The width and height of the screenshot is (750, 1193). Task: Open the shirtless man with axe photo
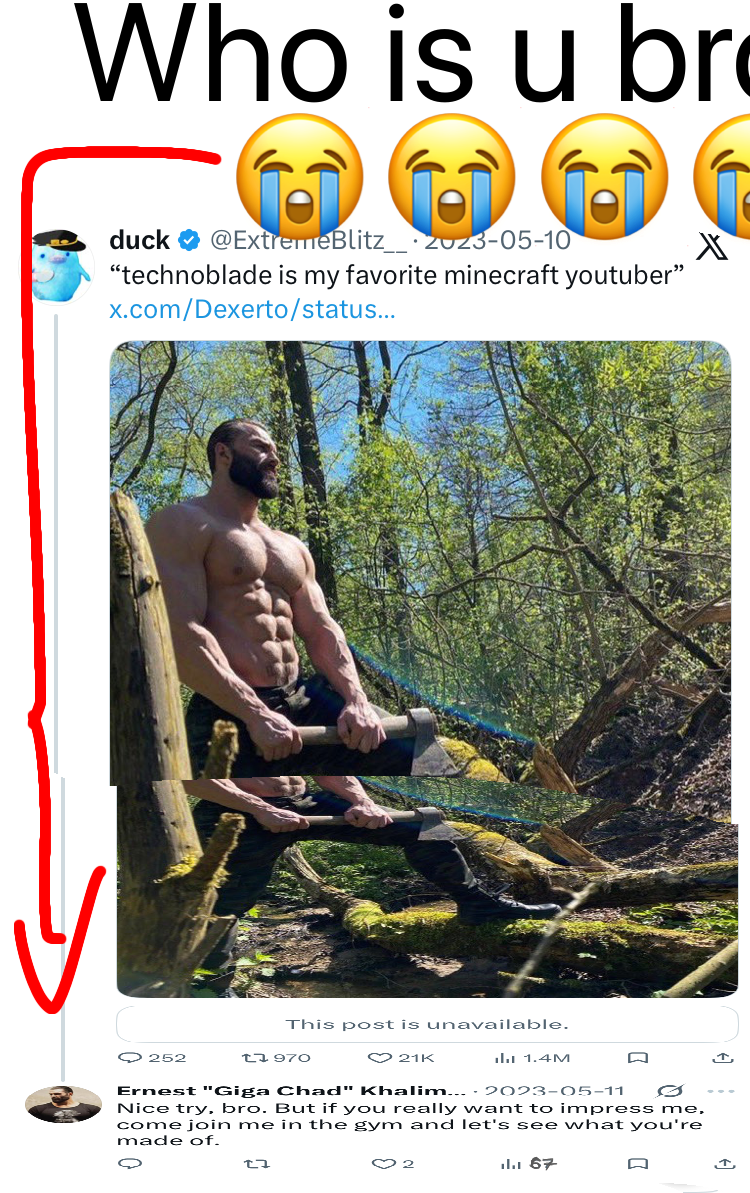tap(424, 669)
